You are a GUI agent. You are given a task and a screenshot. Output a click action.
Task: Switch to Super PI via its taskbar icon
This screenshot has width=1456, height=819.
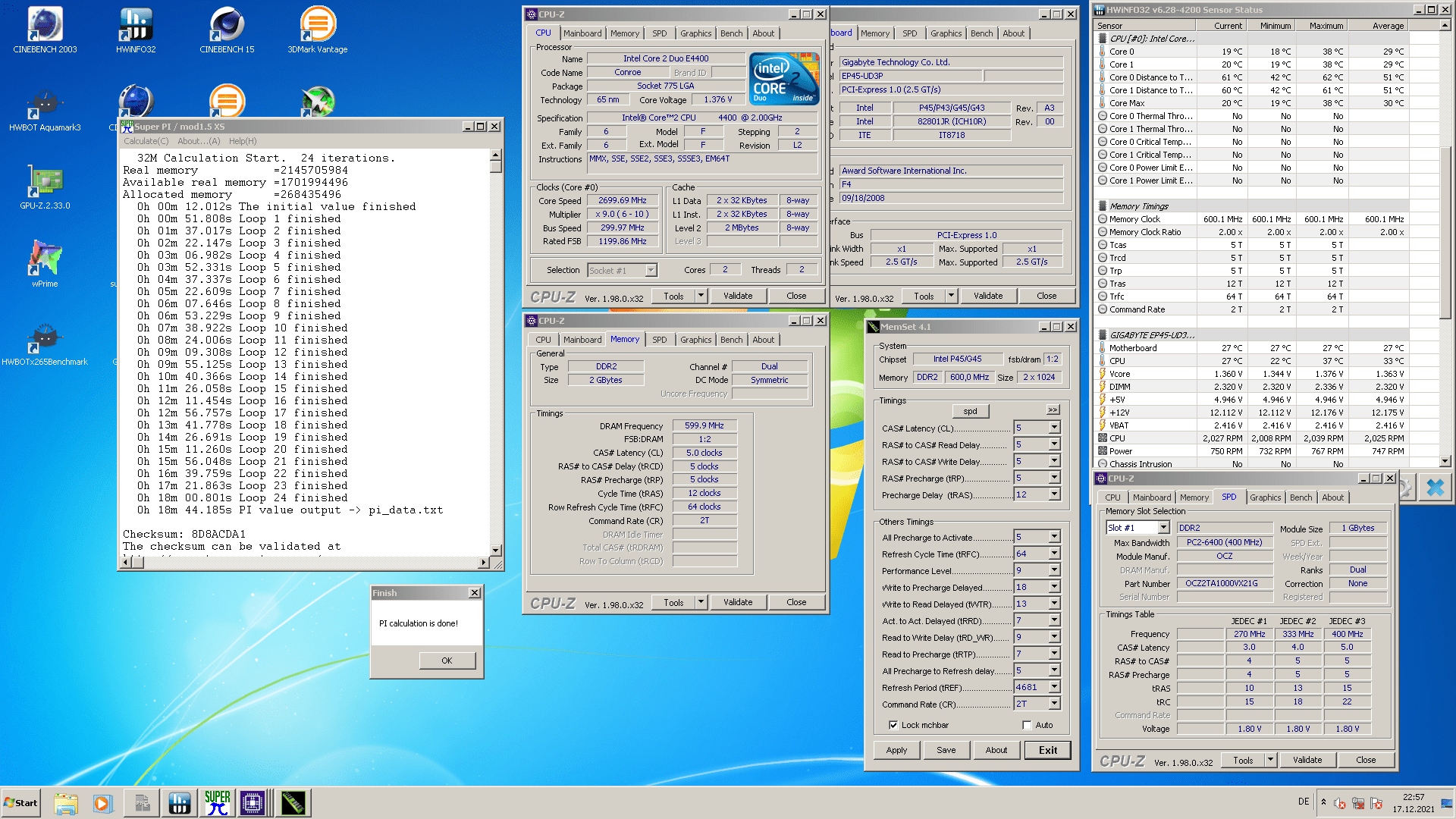coord(217,803)
